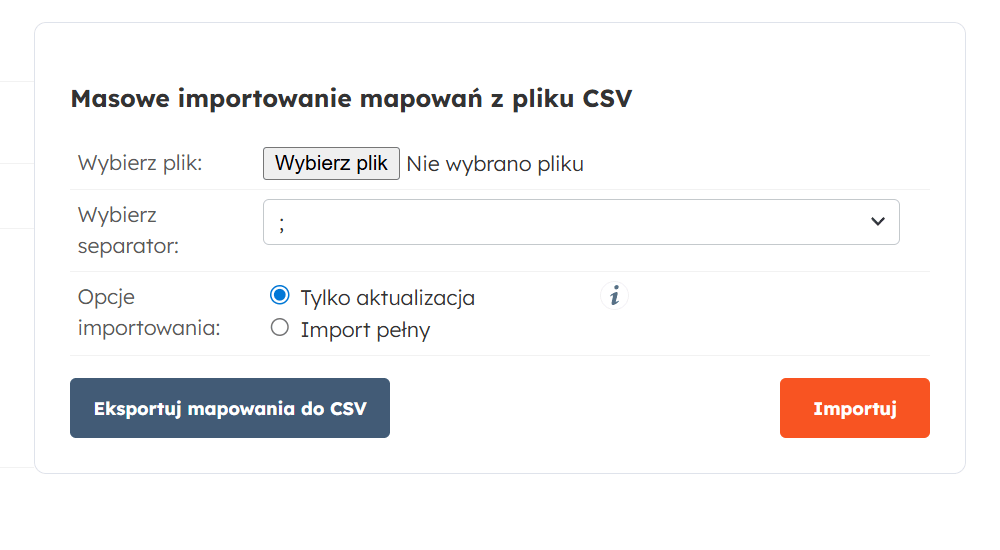The image size is (1000, 550).
Task: Select the "Import pełny" radio button
Action: [x=280, y=327]
